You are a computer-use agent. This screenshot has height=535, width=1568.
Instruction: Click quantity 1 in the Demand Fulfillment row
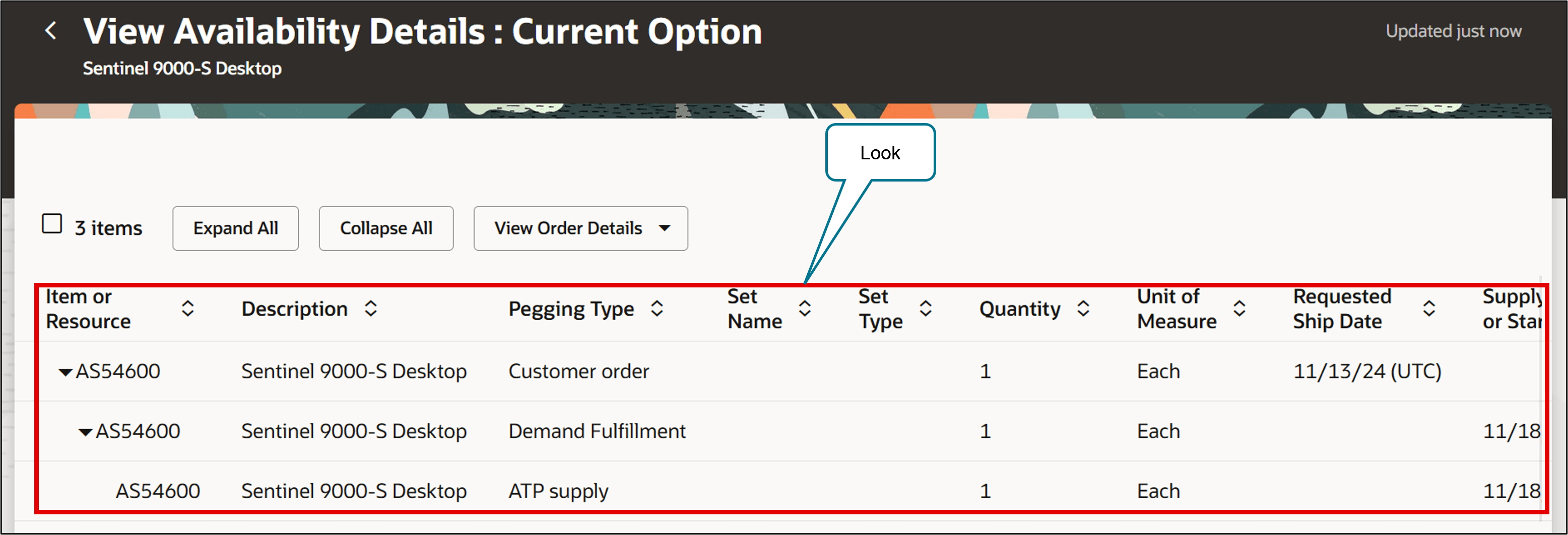[986, 432]
